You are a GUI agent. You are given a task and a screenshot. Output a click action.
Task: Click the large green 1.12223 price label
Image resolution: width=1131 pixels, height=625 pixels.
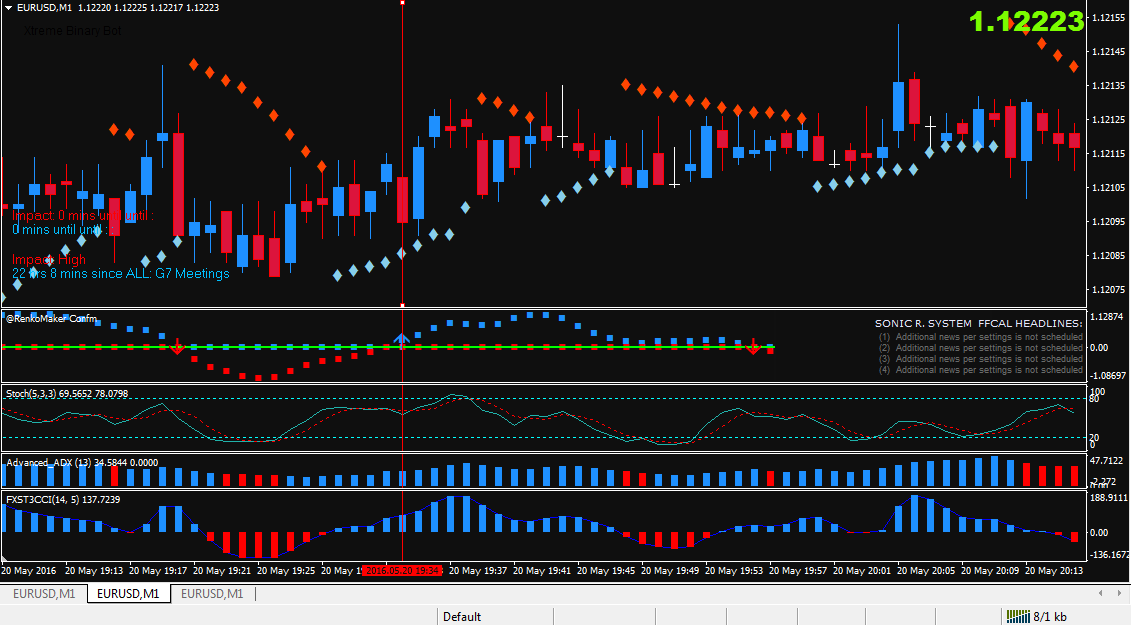[1026, 22]
